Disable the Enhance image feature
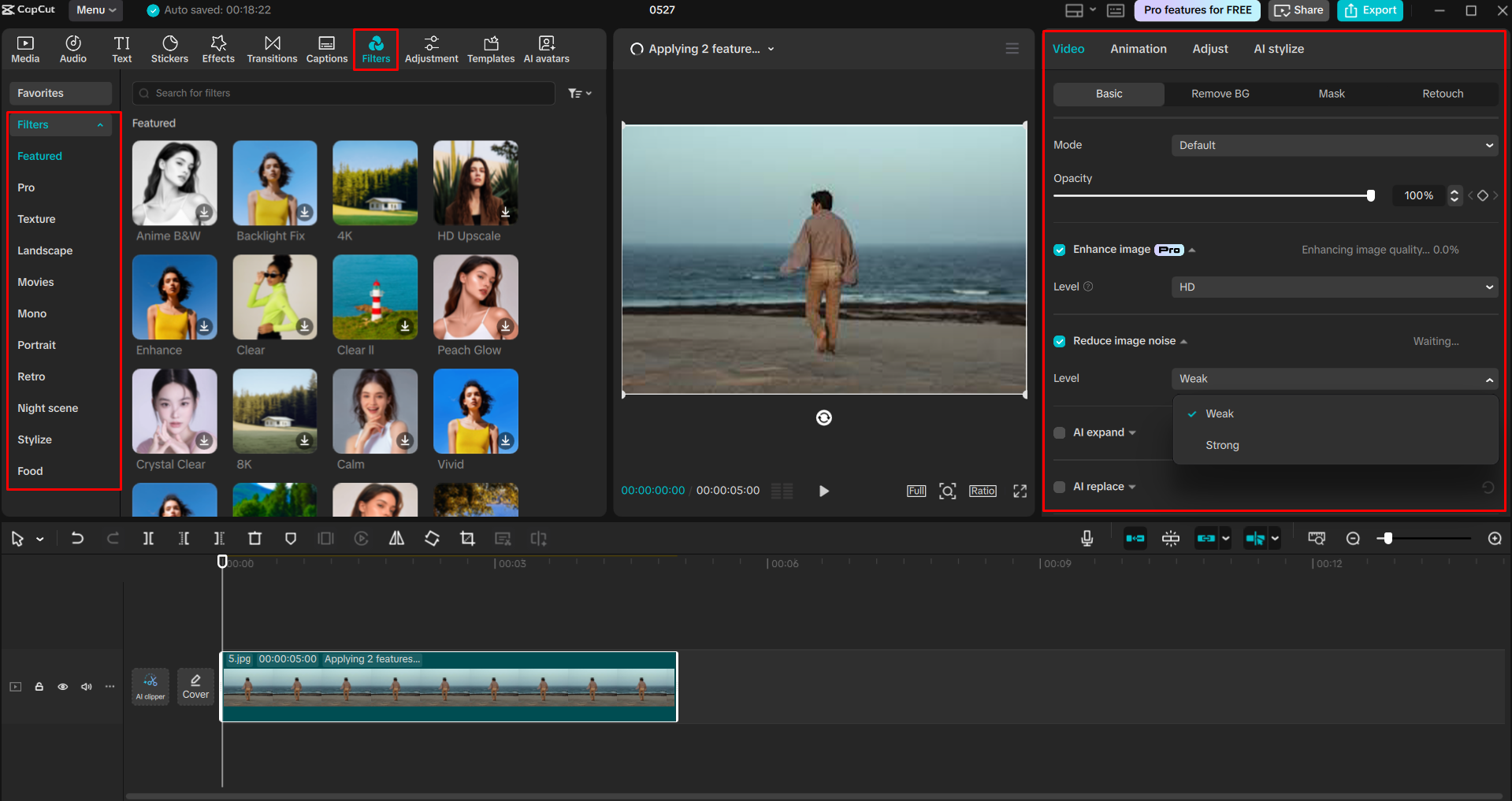The width and height of the screenshot is (1512, 801). click(x=1060, y=250)
